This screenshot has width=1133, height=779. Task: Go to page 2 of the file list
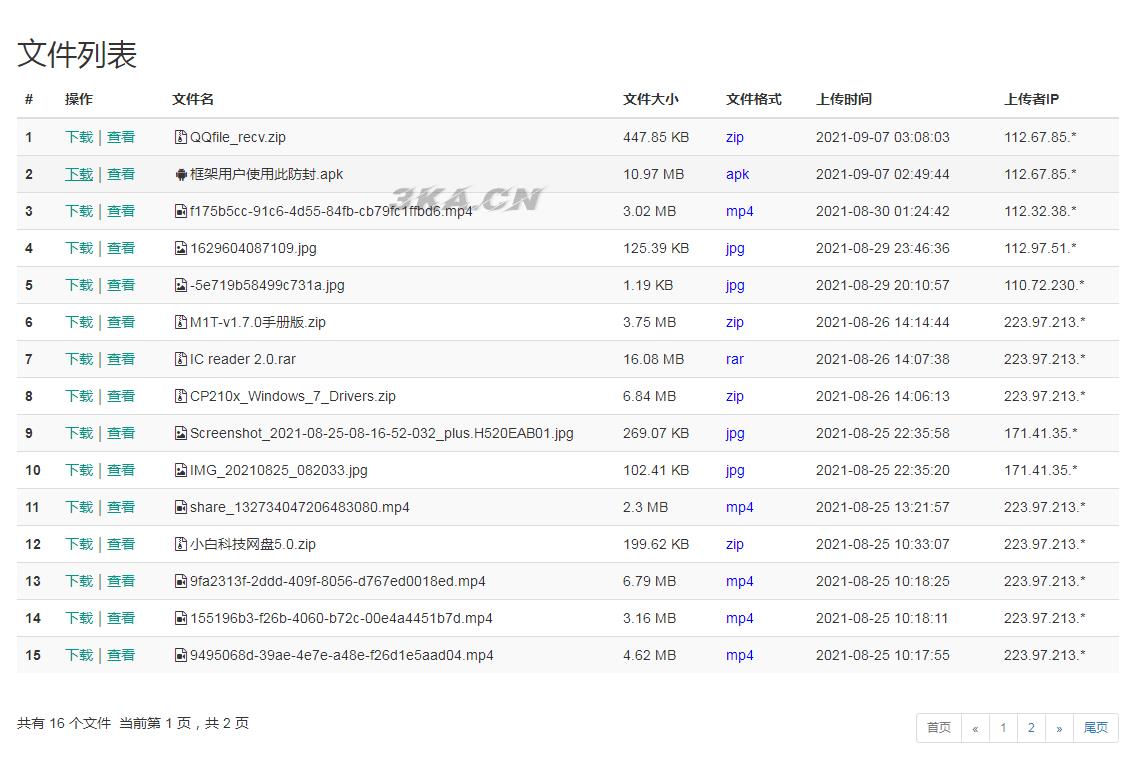tap(1031, 728)
